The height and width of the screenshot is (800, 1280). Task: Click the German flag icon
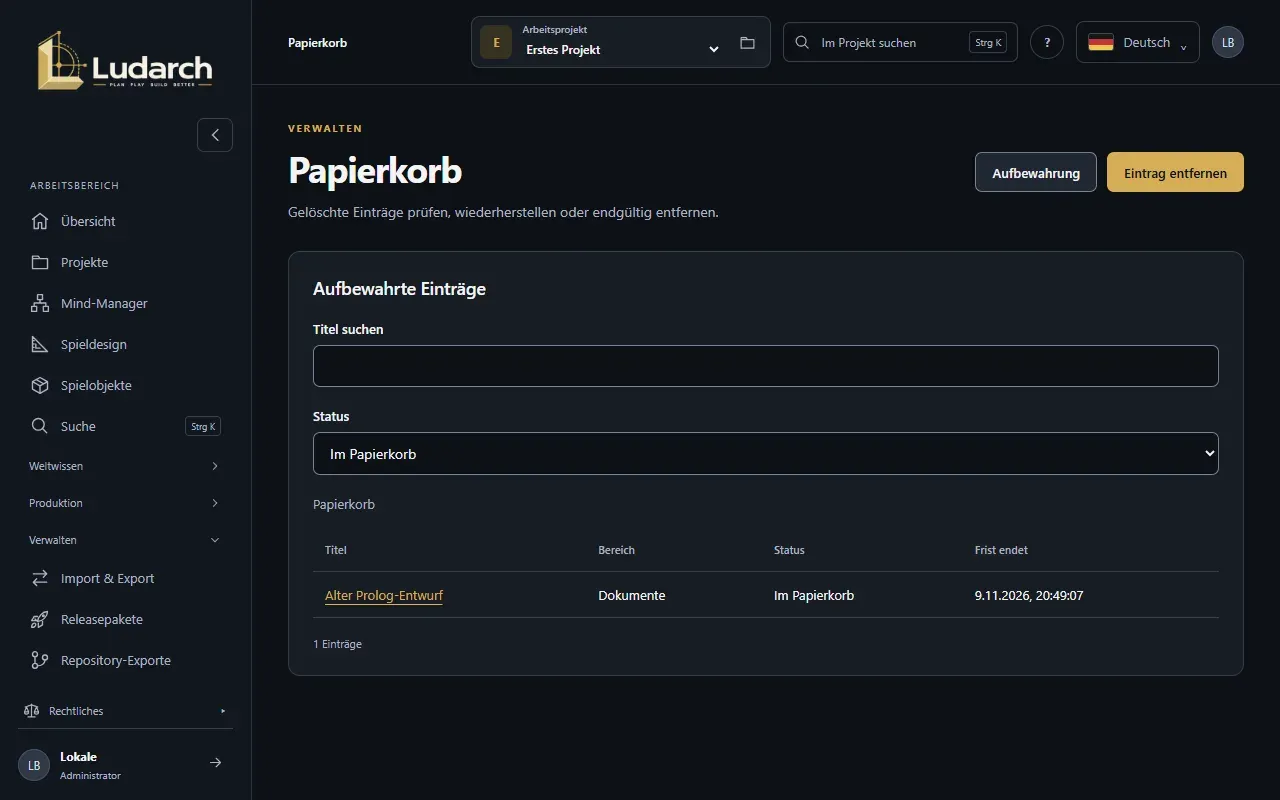(1101, 42)
